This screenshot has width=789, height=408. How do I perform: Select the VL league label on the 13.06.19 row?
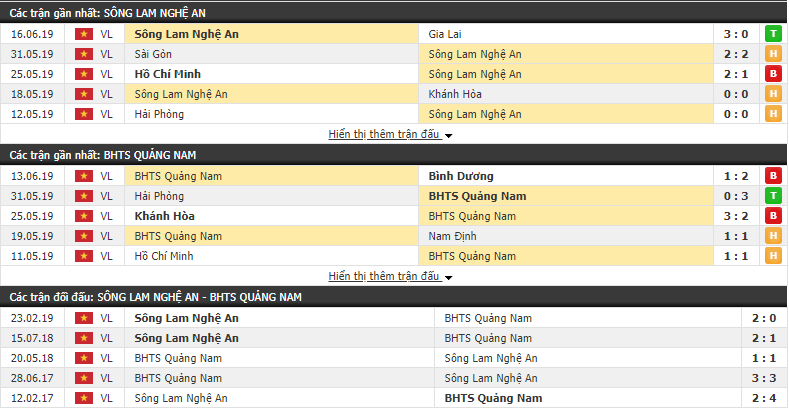point(106,176)
